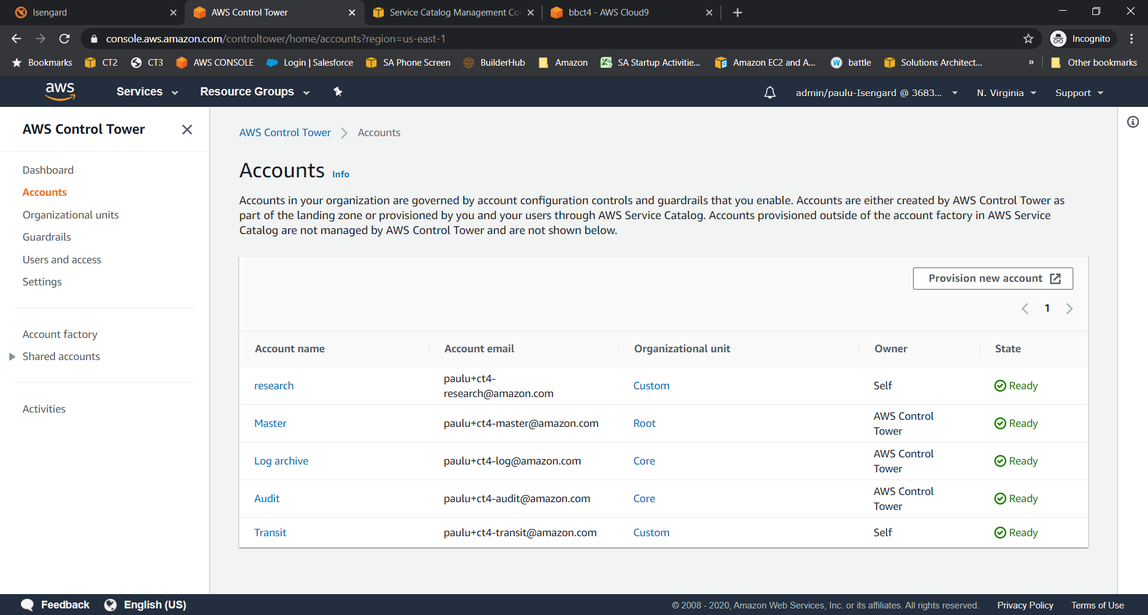
Task: Click the Incognito profile icon
Action: (1058, 39)
